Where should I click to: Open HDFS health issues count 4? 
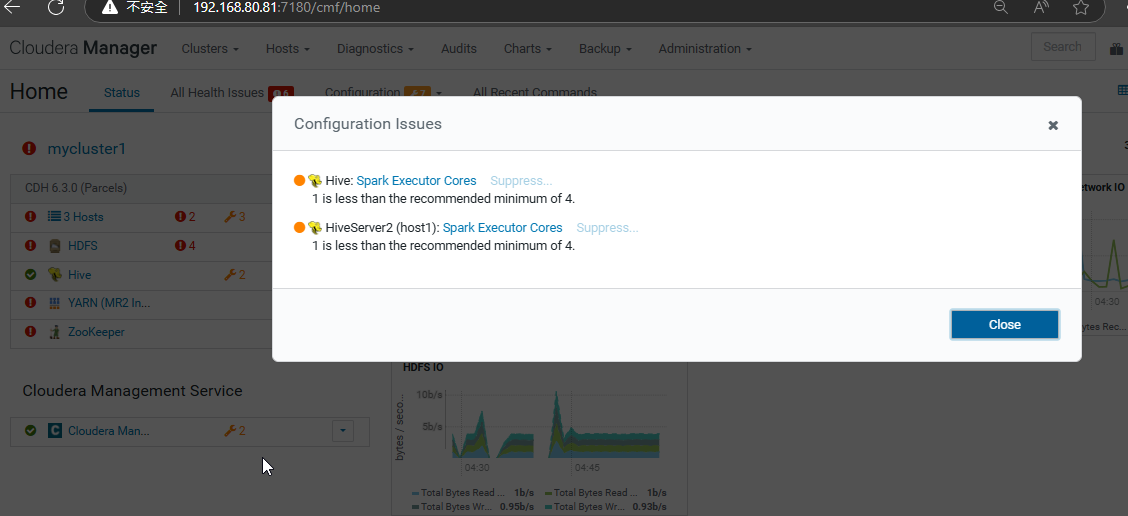(x=186, y=245)
